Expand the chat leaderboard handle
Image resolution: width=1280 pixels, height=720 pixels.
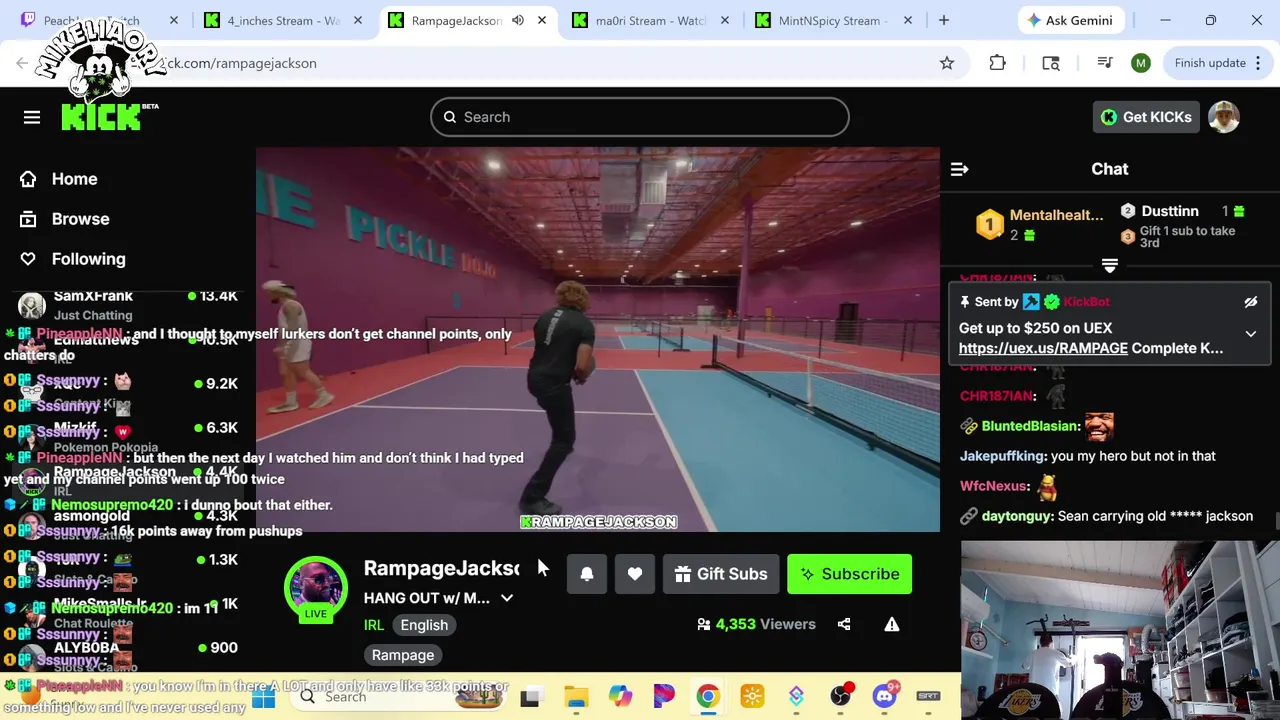(x=1109, y=266)
